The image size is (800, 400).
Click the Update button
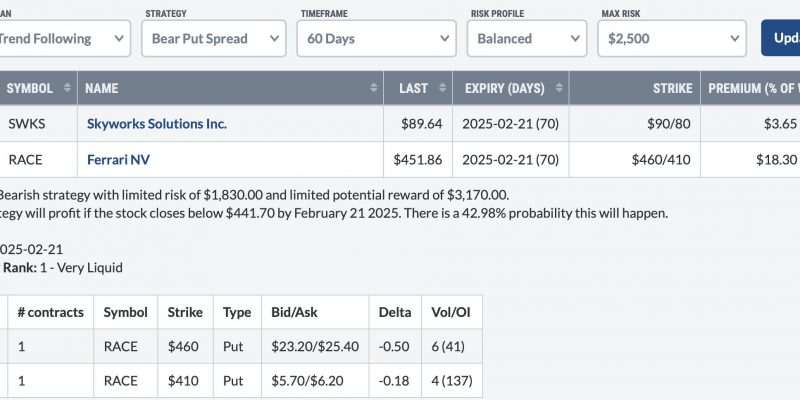pyautogui.click(x=781, y=38)
